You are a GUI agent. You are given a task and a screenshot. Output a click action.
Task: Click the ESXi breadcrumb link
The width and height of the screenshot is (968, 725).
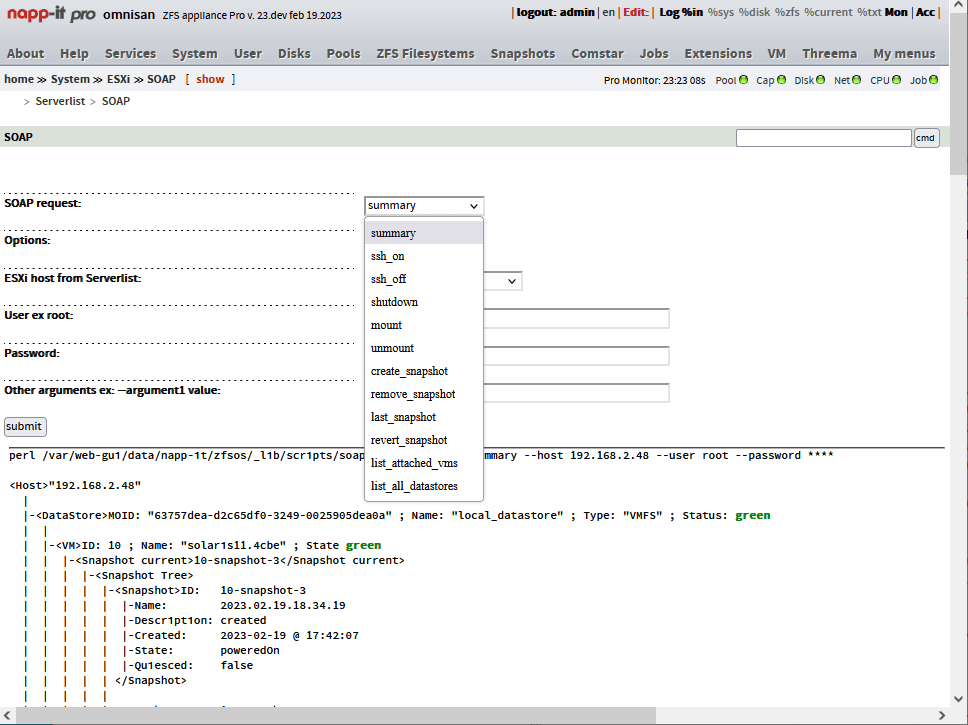pos(119,79)
